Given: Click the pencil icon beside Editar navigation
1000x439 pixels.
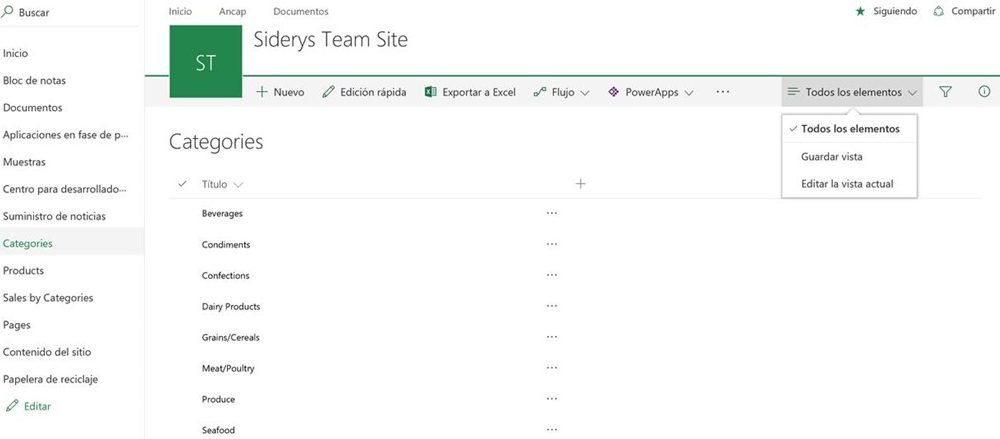Looking at the screenshot, I should [11, 406].
